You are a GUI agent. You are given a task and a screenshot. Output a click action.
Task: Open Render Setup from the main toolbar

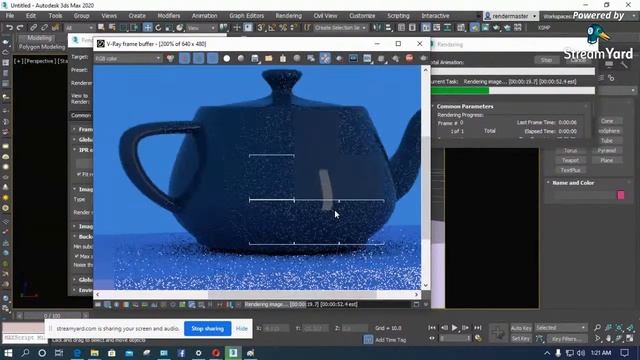click(x=474, y=28)
